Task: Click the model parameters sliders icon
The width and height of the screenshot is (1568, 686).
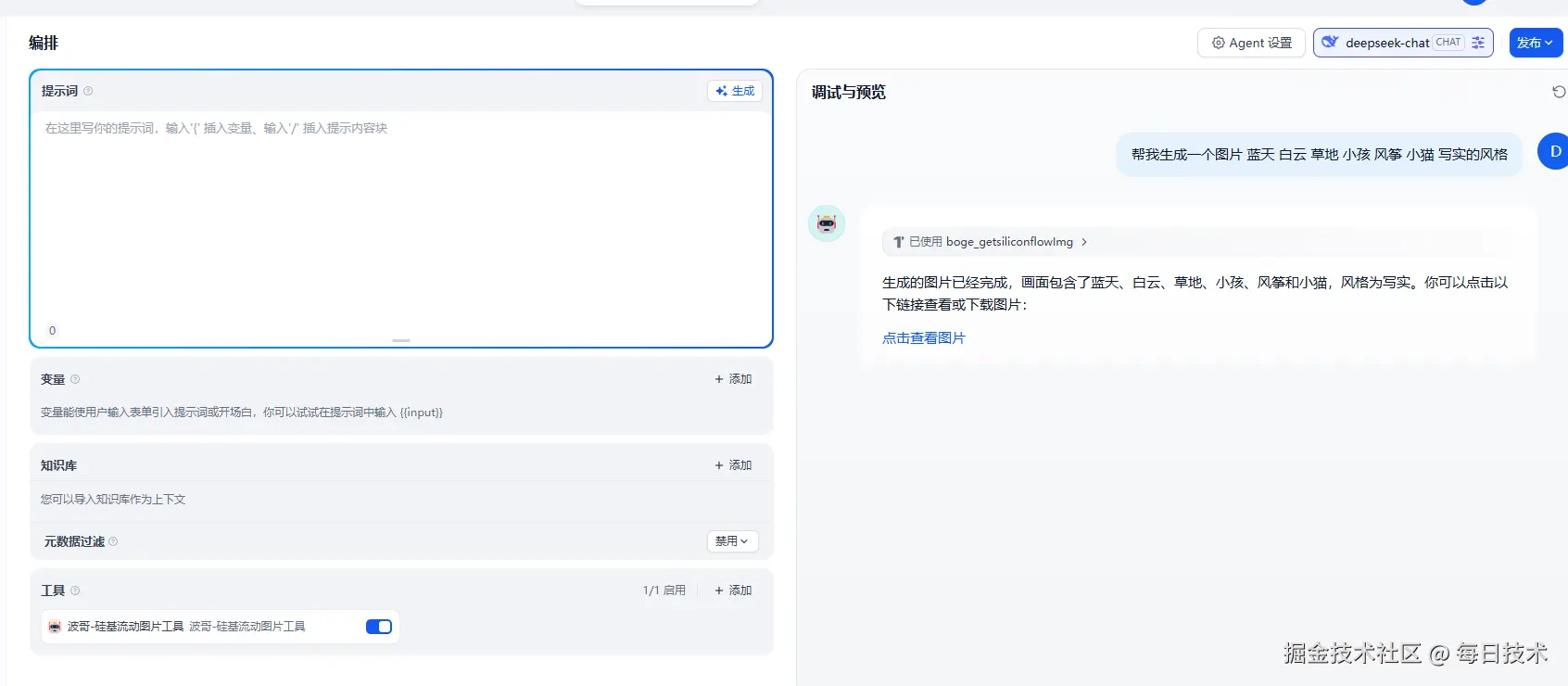Action: pos(1478,43)
